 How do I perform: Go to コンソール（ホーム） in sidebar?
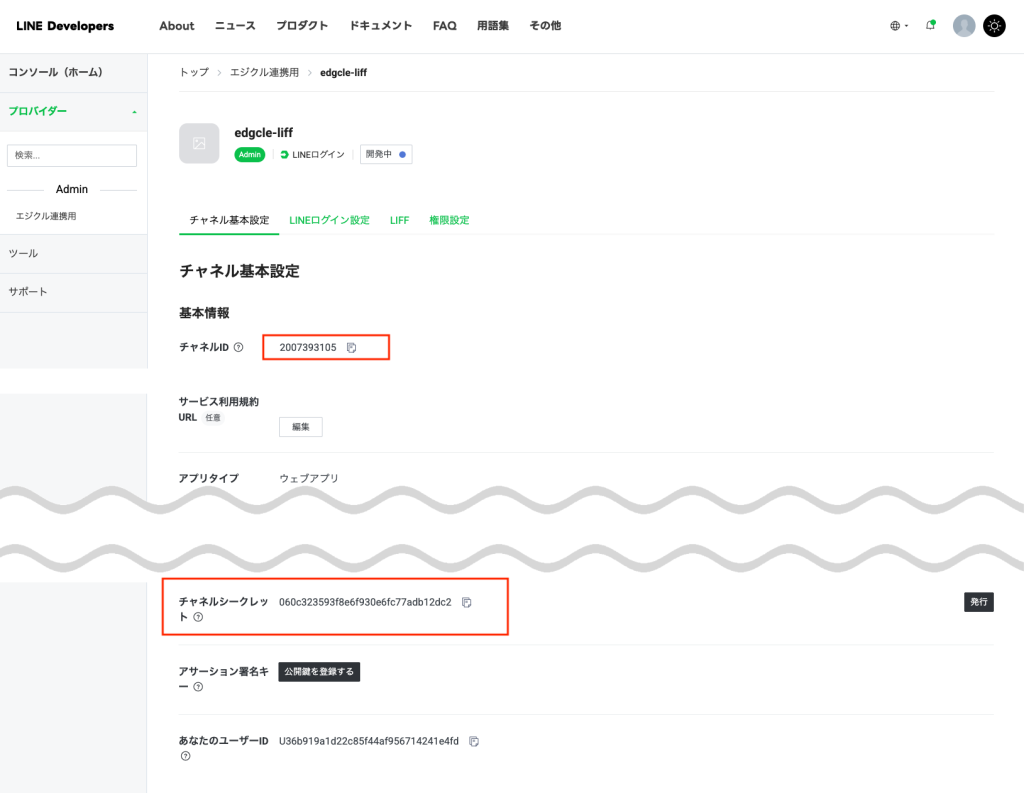pos(73,73)
